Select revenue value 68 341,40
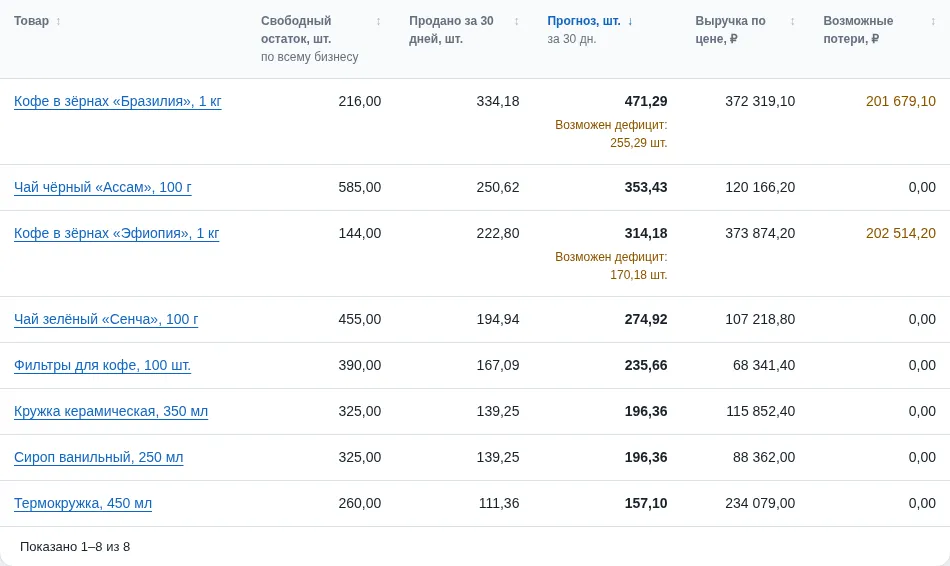The height and width of the screenshot is (566, 950). coord(764,365)
